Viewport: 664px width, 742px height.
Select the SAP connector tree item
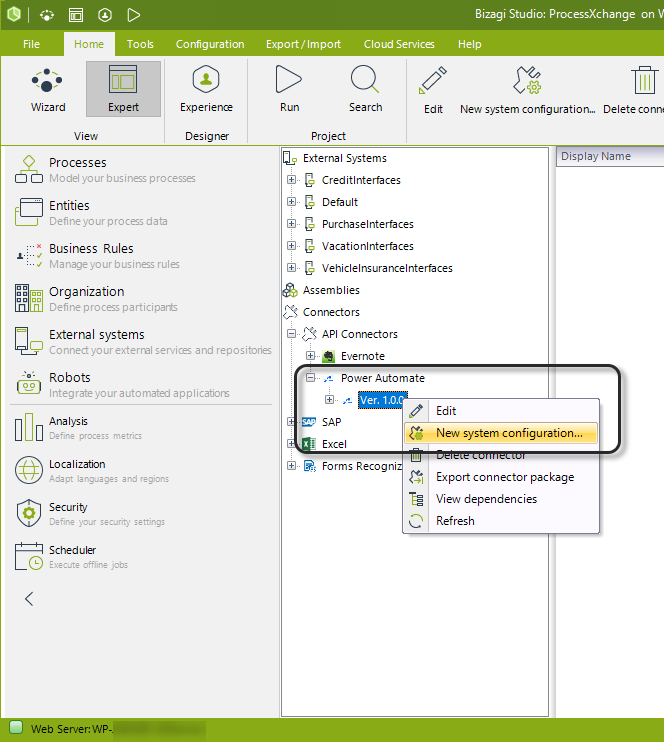tap(331, 422)
